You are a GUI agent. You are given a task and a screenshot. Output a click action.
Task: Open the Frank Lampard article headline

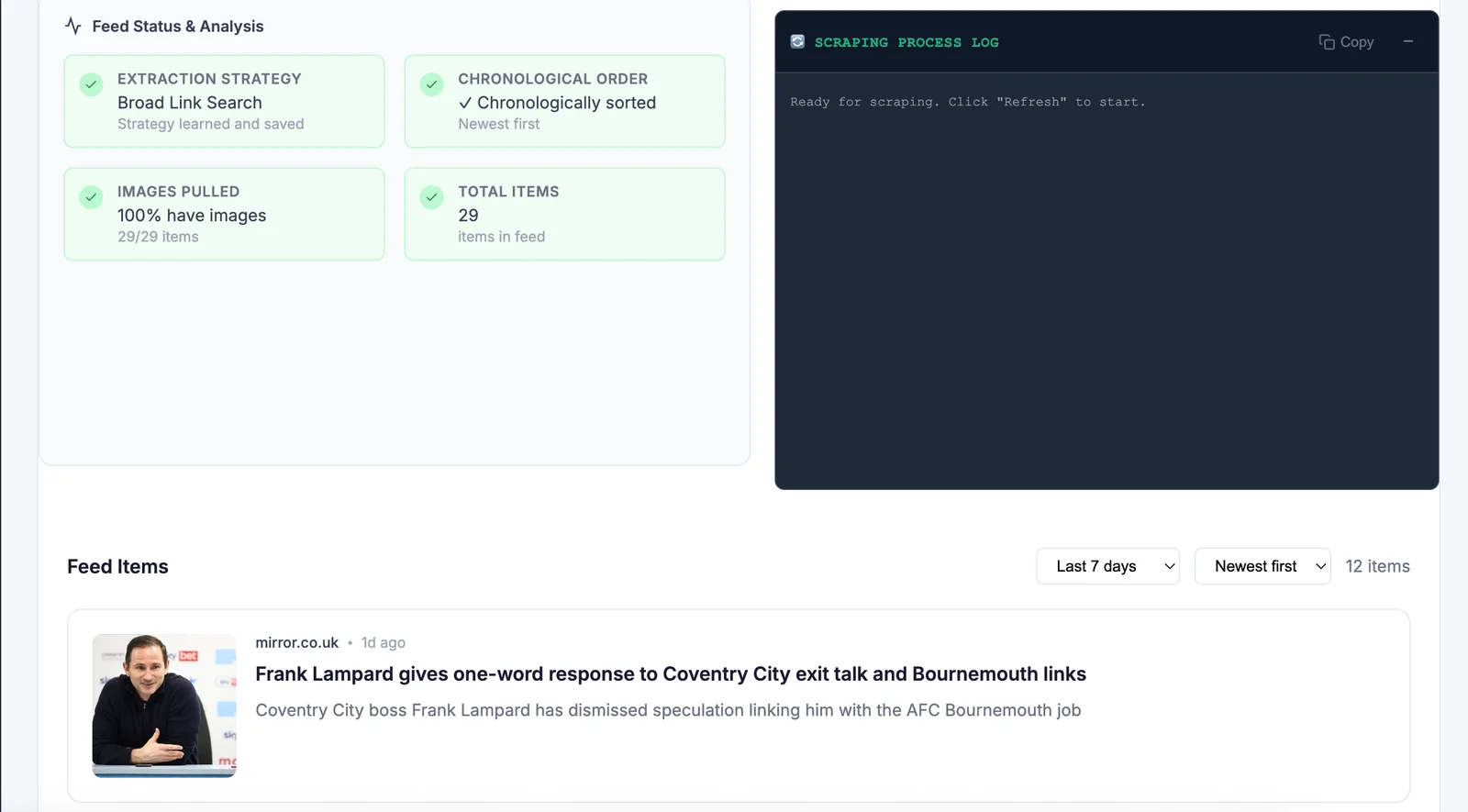[x=670, y=674]
